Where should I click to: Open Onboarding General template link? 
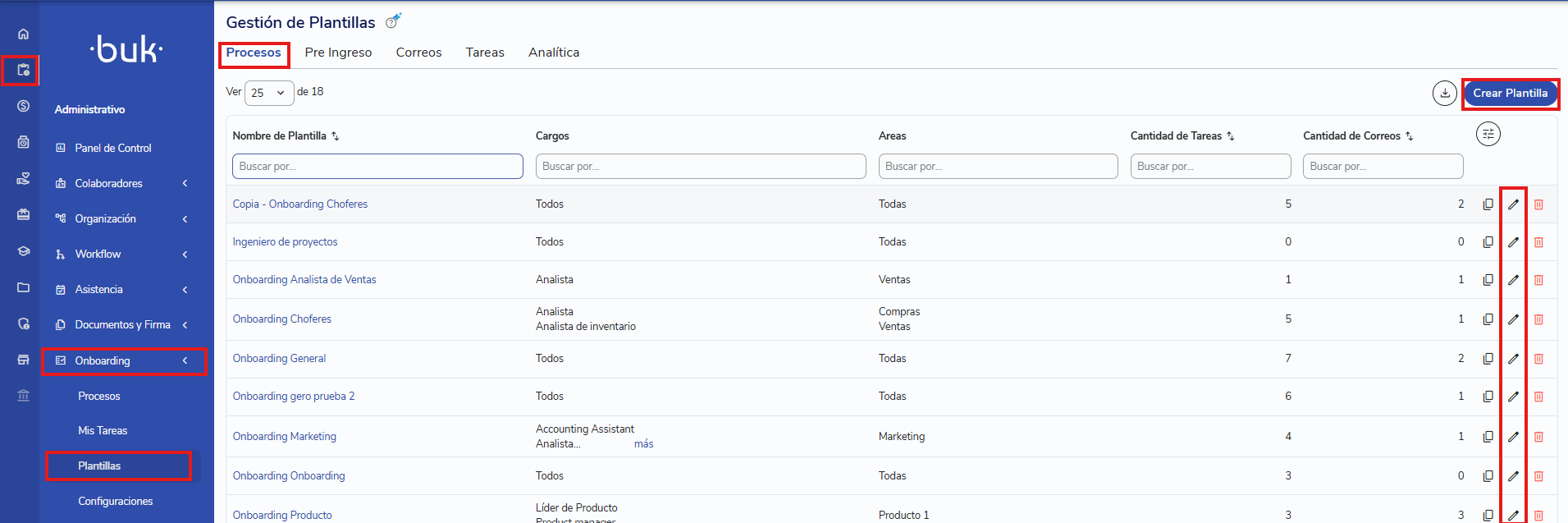[279, 359]
